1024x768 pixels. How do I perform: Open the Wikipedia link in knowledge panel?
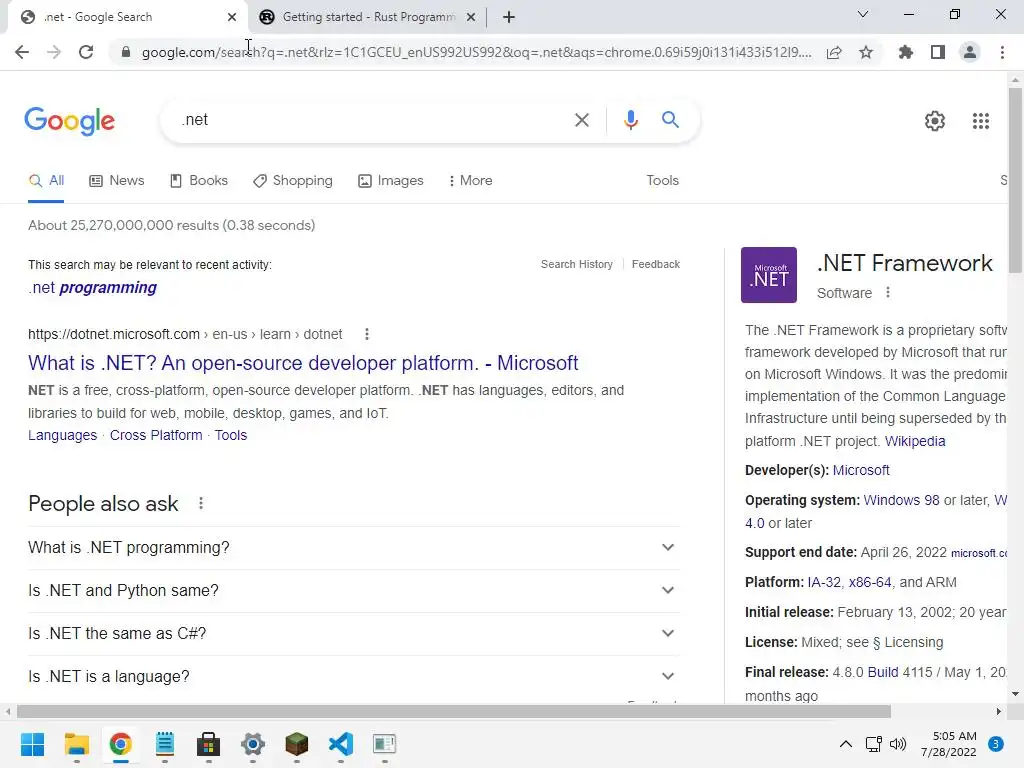click(x=914, y=441)
